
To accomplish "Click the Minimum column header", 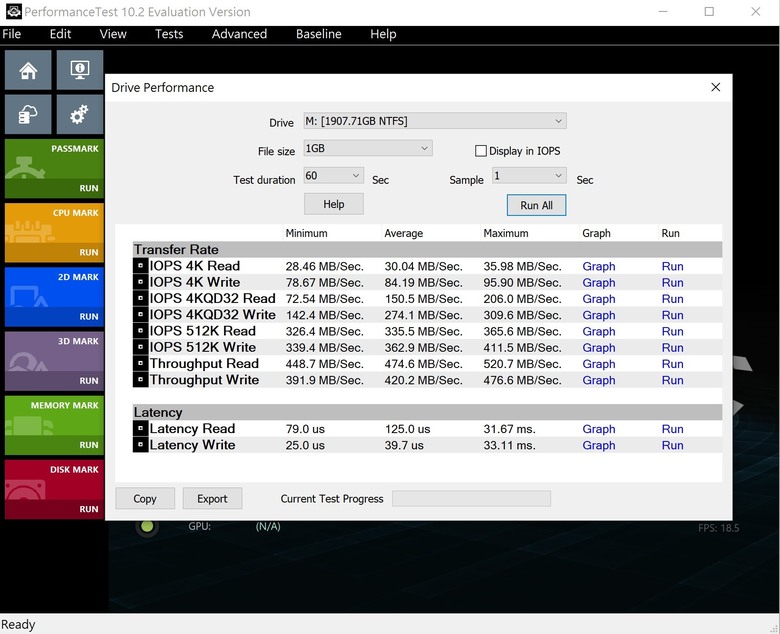I will click(x=332, y=233).
